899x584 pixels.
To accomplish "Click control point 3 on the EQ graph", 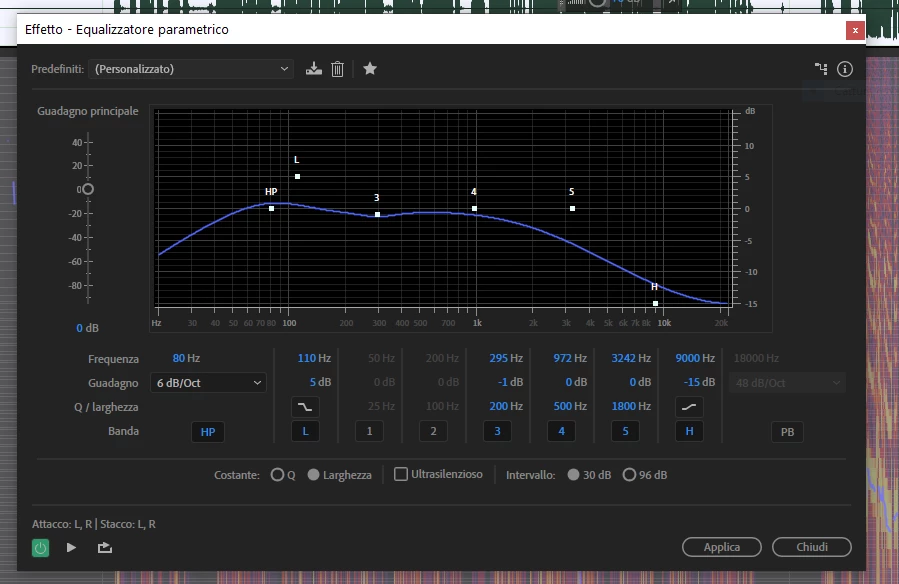I will 377,214.
